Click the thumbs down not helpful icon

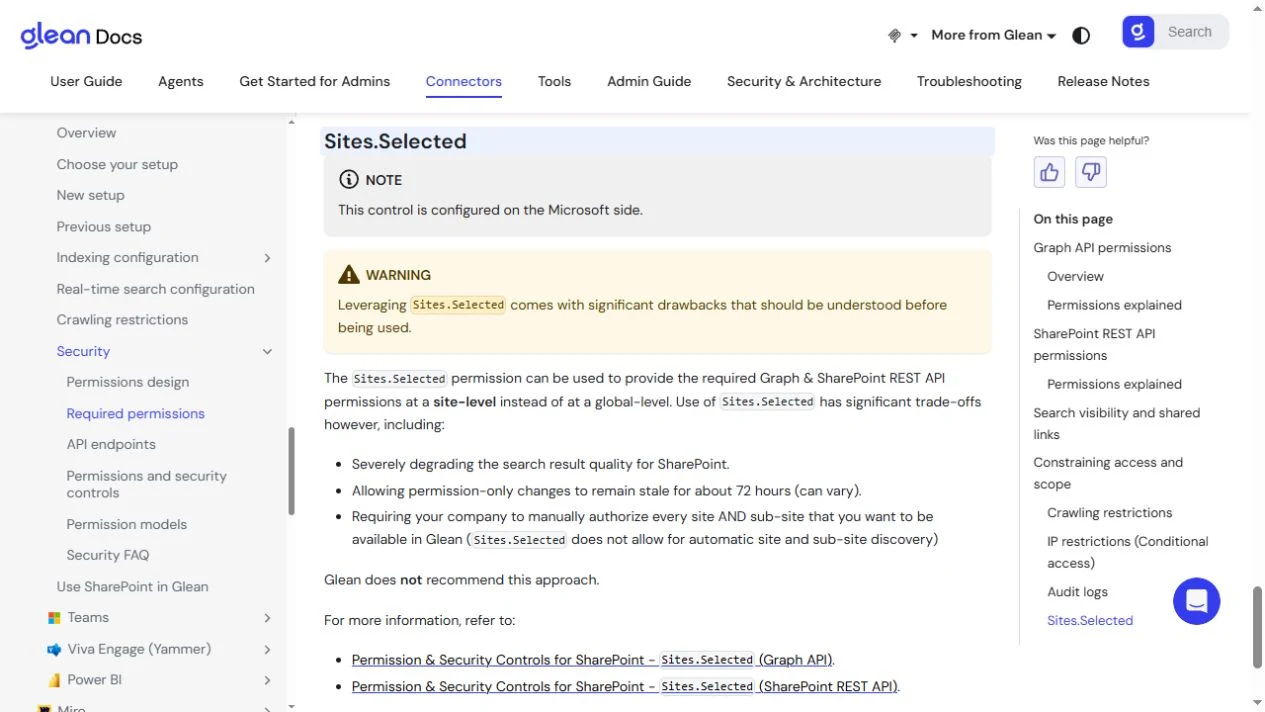click(x=1091, y=172)
